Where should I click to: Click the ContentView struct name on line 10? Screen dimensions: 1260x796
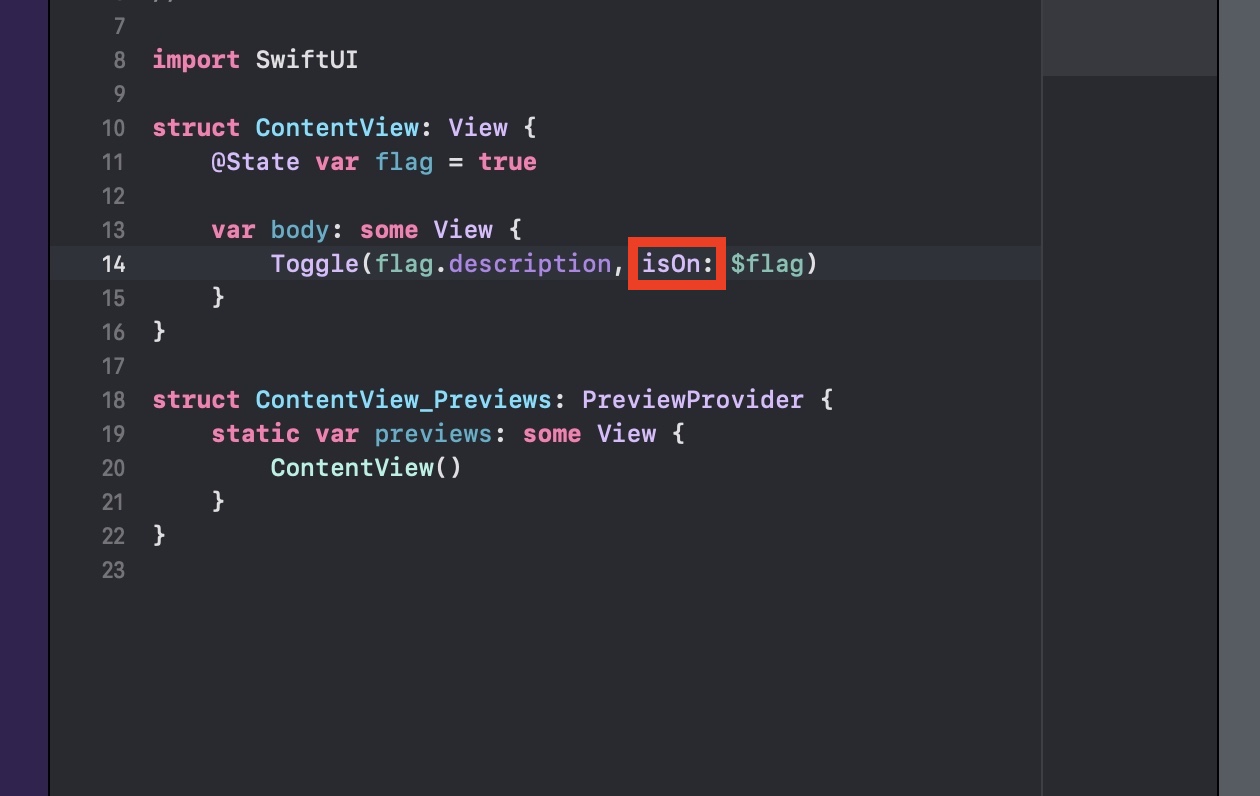point(336,128)
